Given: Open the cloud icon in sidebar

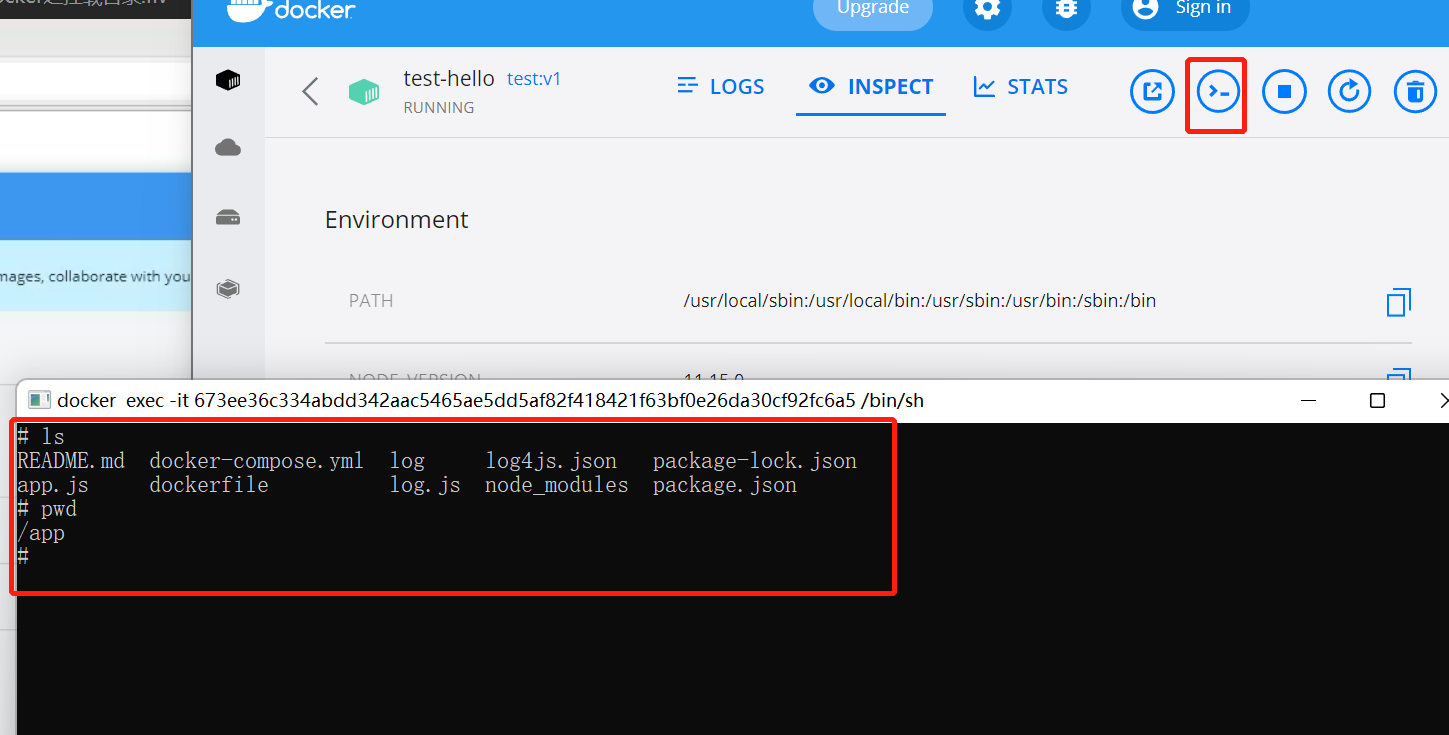Looking at the screenshot, I should coord(228,148).
